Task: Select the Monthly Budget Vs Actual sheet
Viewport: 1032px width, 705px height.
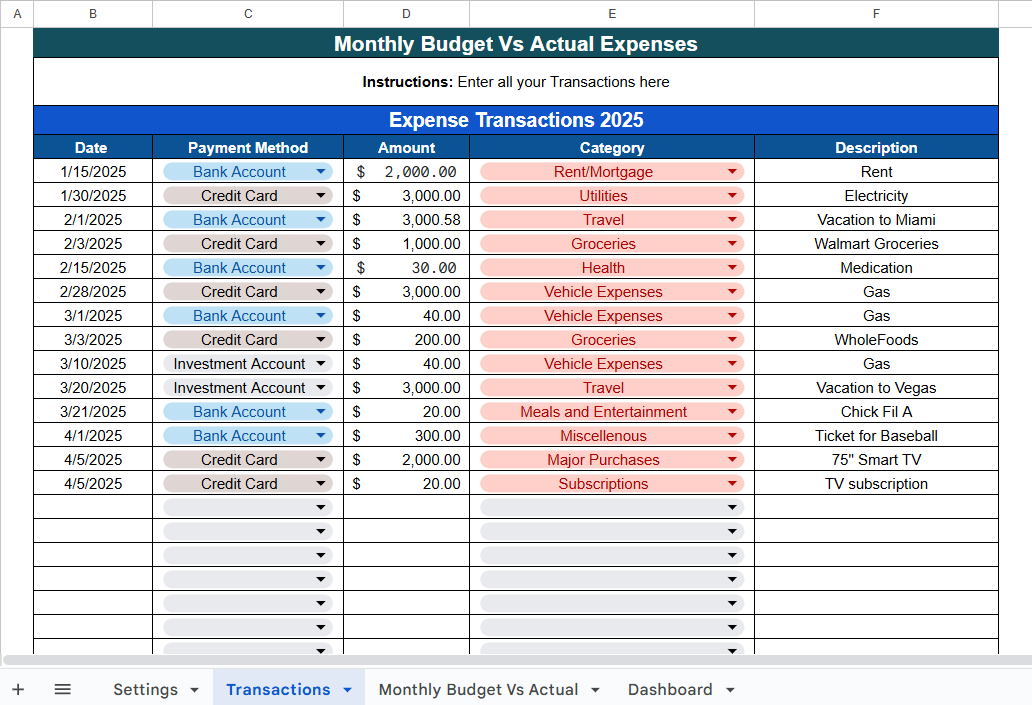Action: click(481, 689)
